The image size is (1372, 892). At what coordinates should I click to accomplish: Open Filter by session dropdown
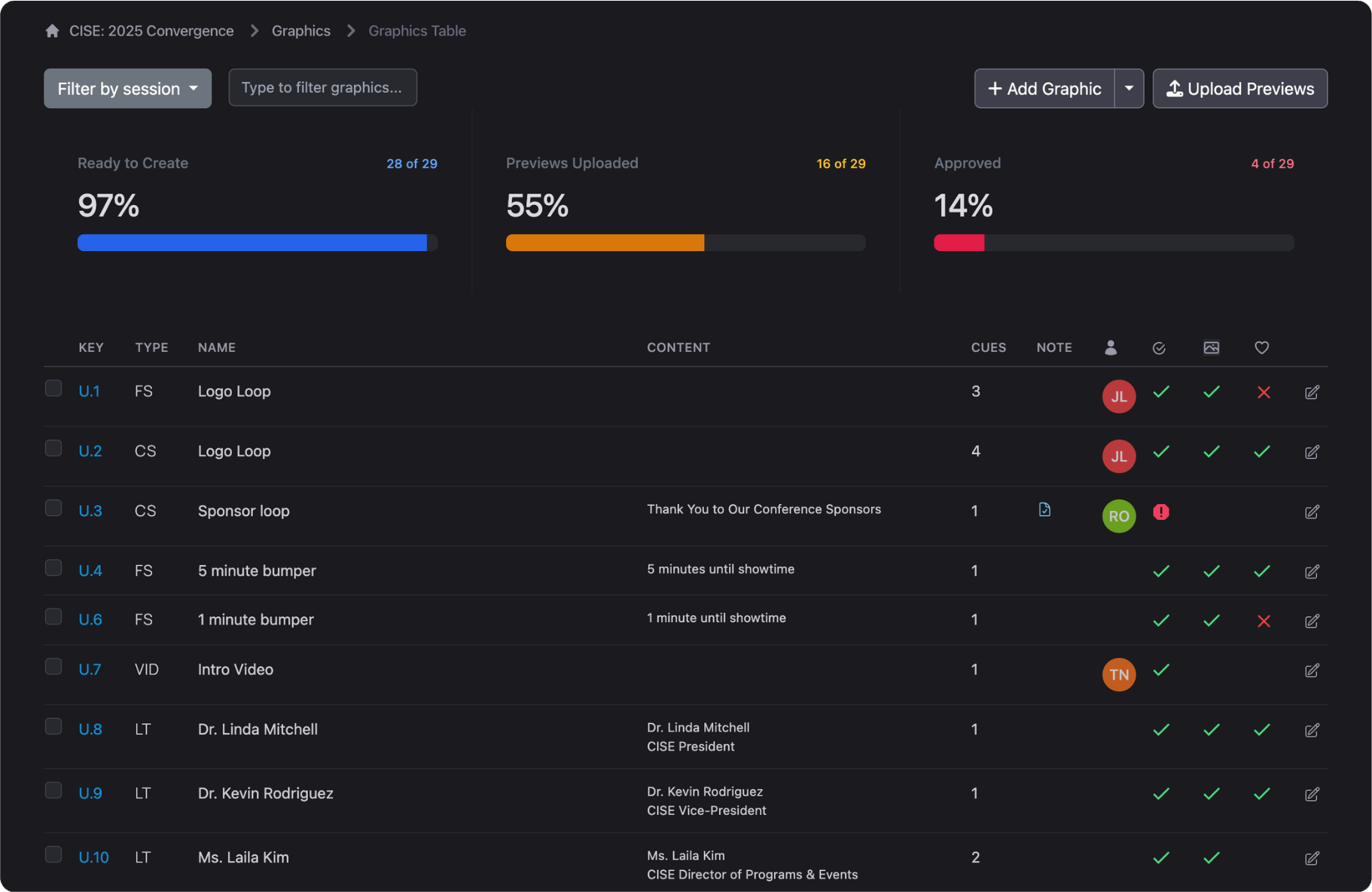(x=127, y=89)
